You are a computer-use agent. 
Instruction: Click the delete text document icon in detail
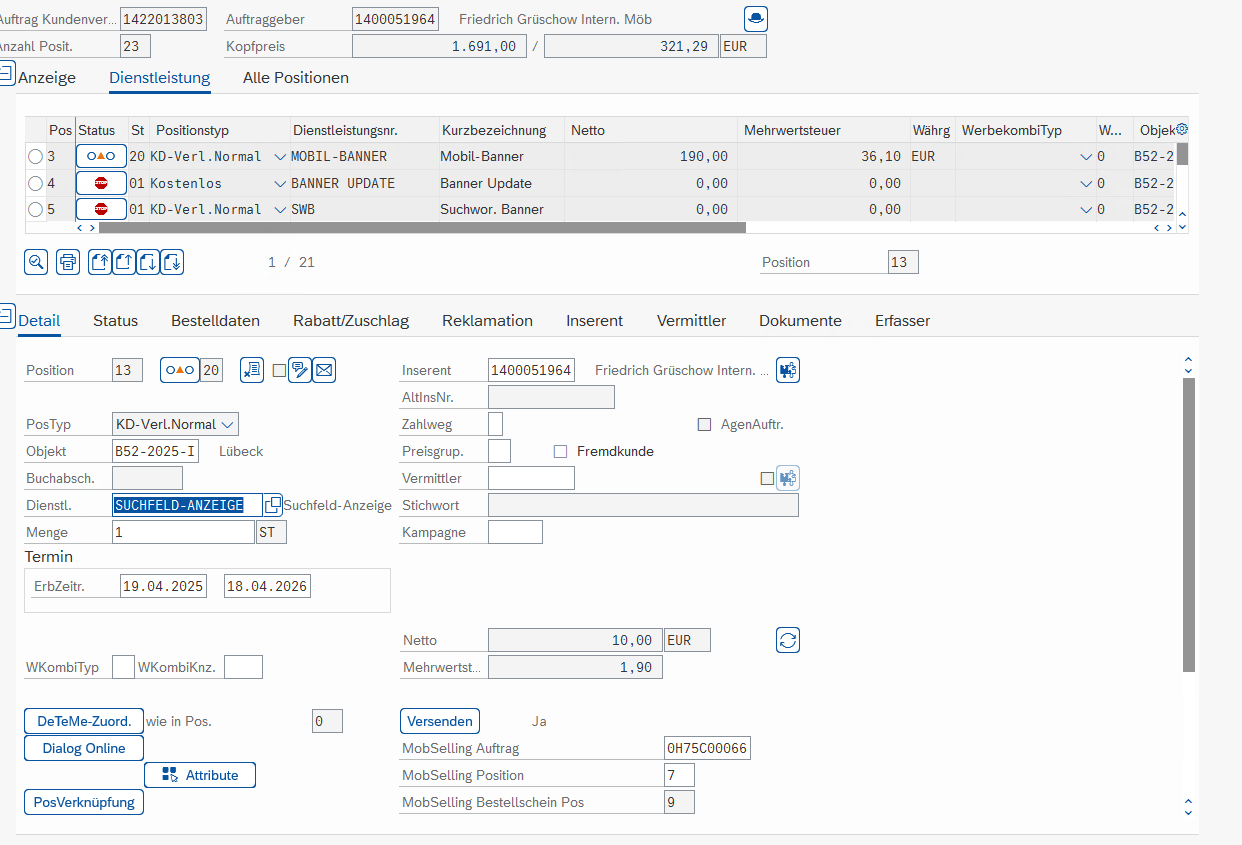(x=252, y=370)
